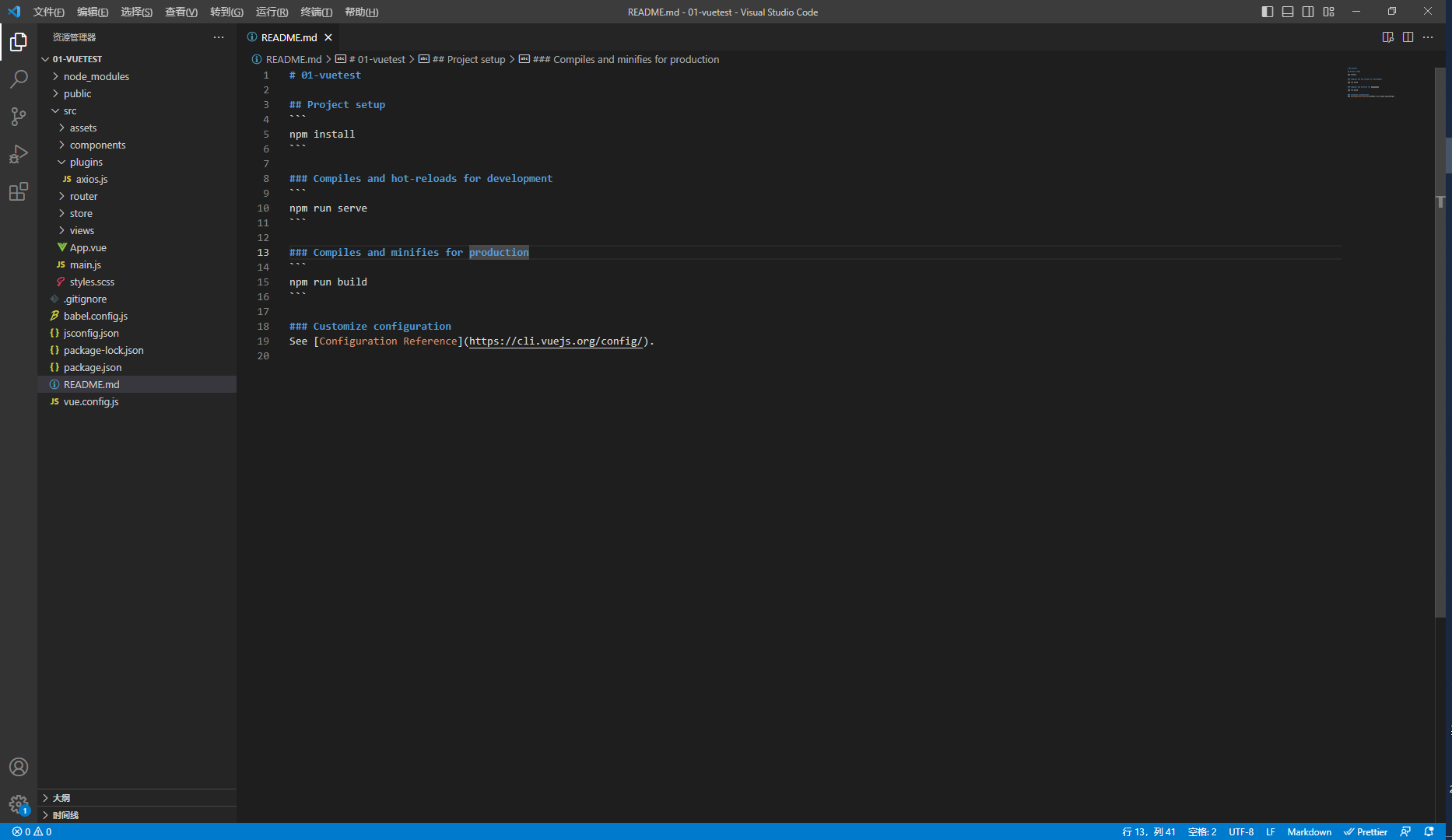Open Markdown preview to the side
Viewport: 1452px width, 840px height.
pyautogui.click(x=1387, y=37)
